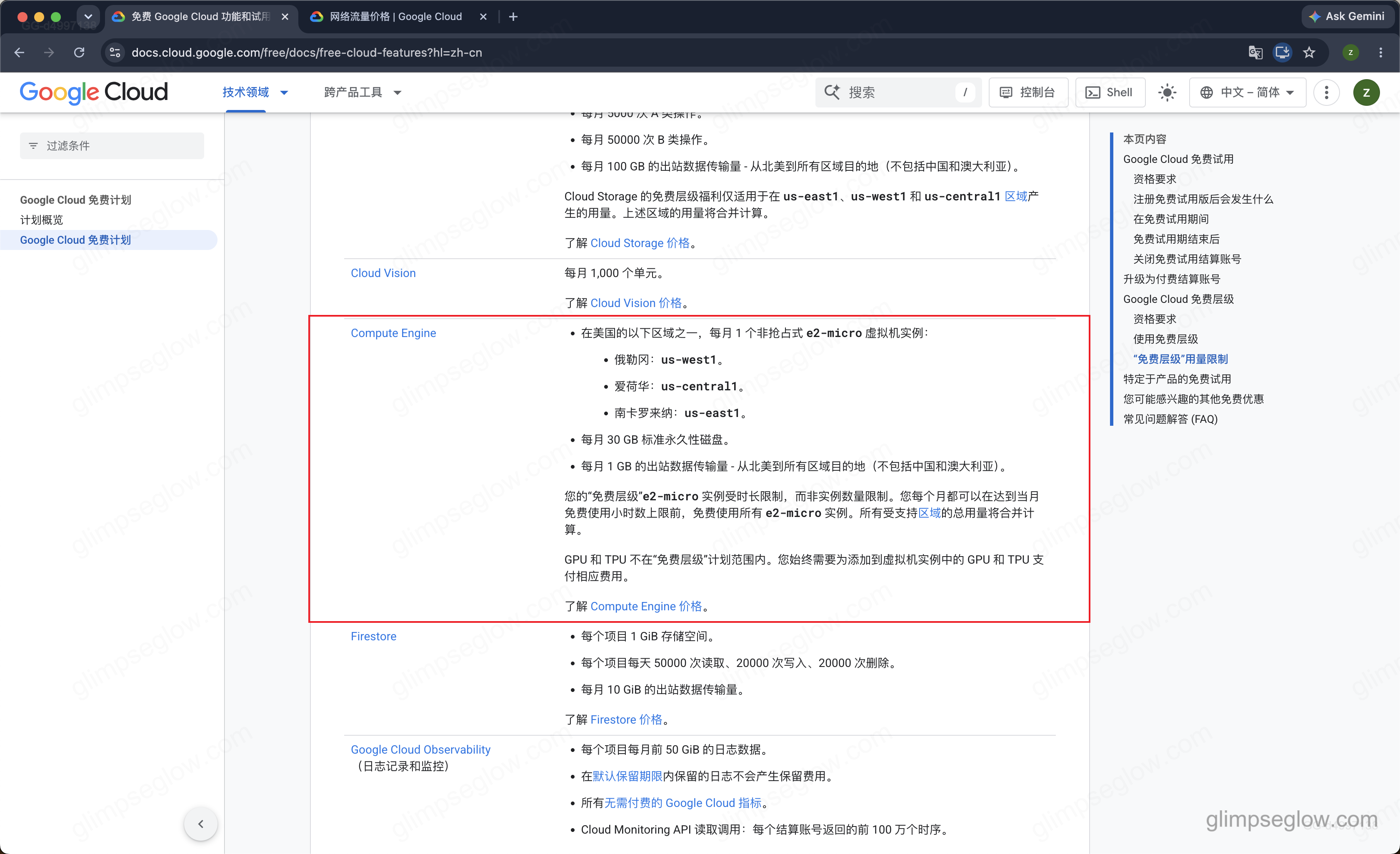Click the translate page icon
Image resolution: width=1400 pixels, height=854 pixels.
pos(1255,52)
